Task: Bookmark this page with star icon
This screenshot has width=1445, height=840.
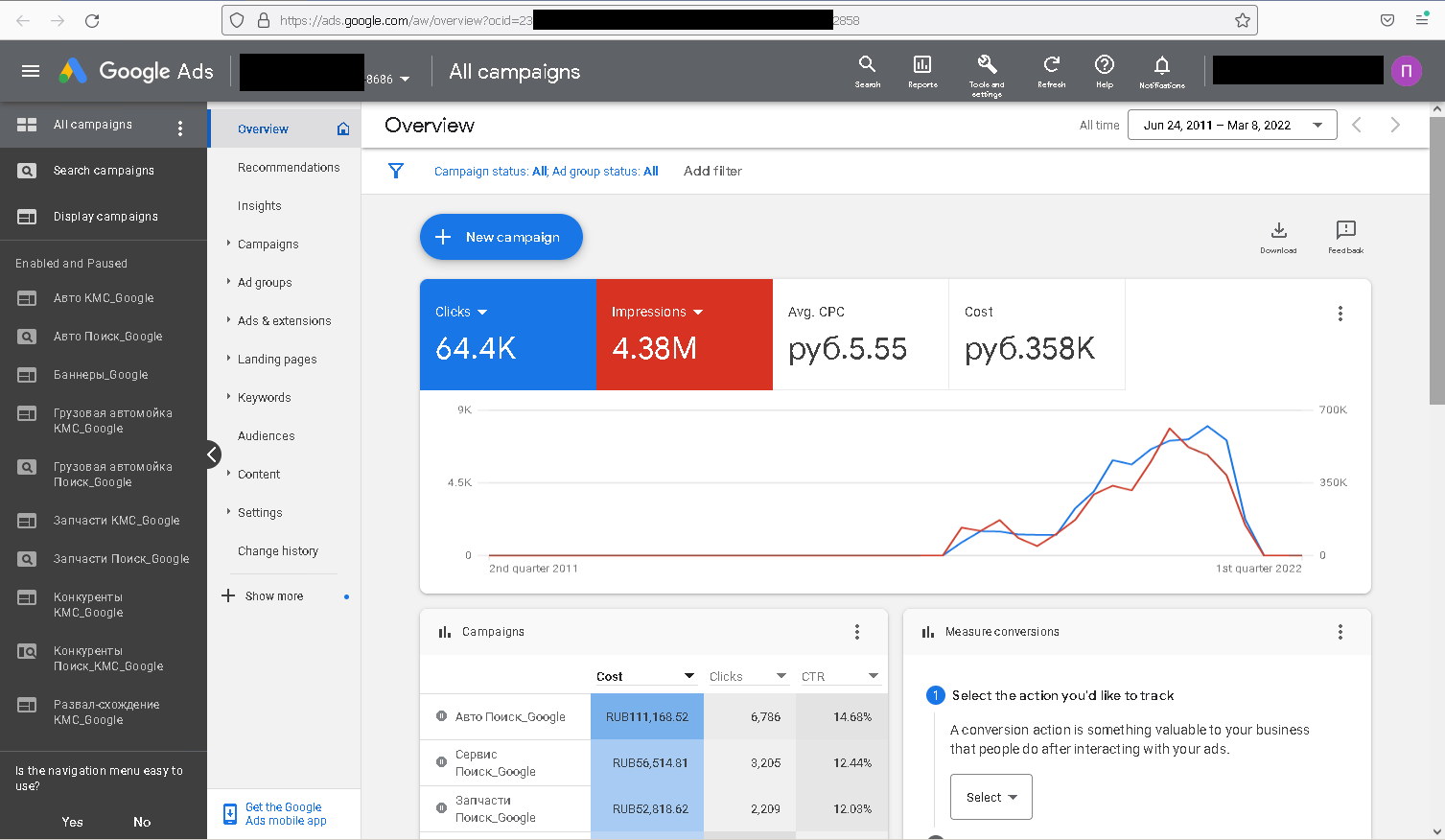Action: point(1243,20)
